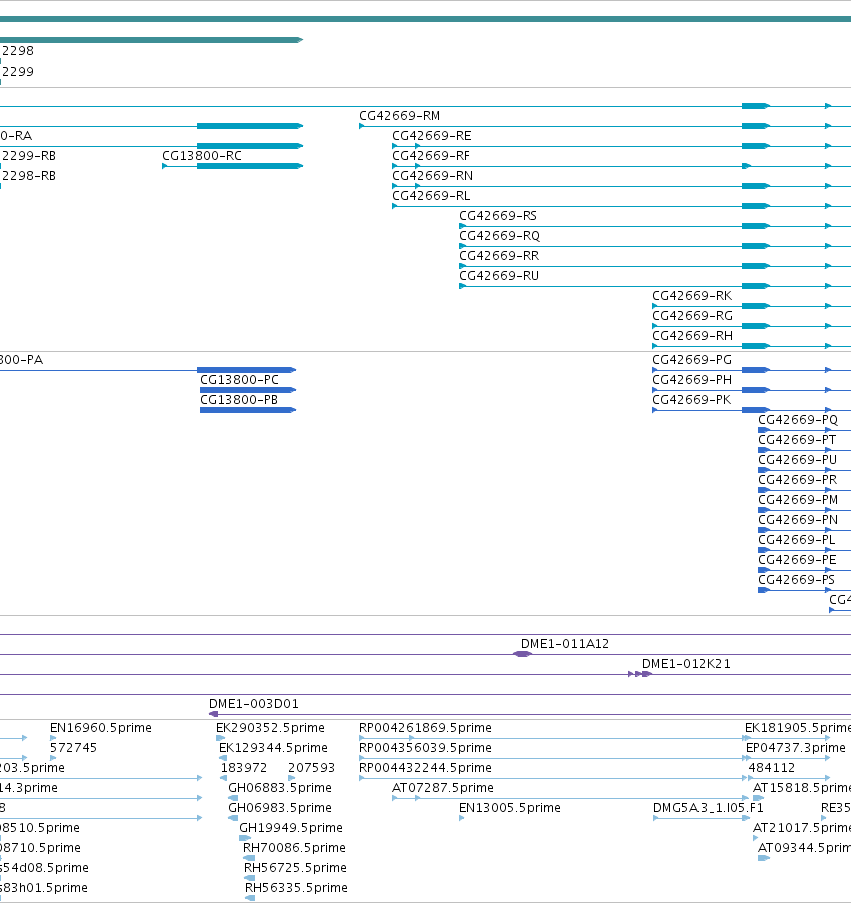Select the CG42669-PT label
This screenshot has width=851, height=903.
click(797, 440)
